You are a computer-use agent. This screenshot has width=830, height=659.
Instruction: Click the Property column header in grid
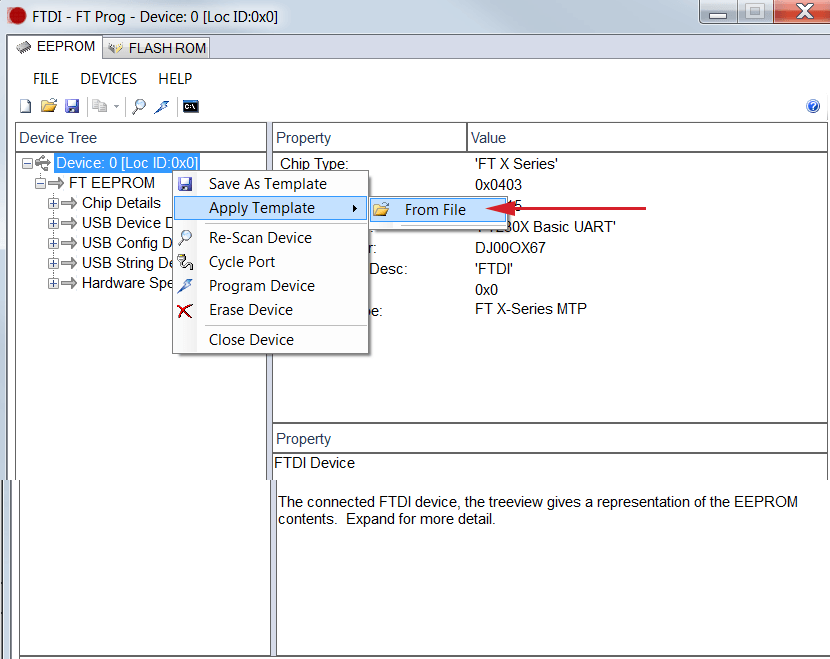coord(369,138)
